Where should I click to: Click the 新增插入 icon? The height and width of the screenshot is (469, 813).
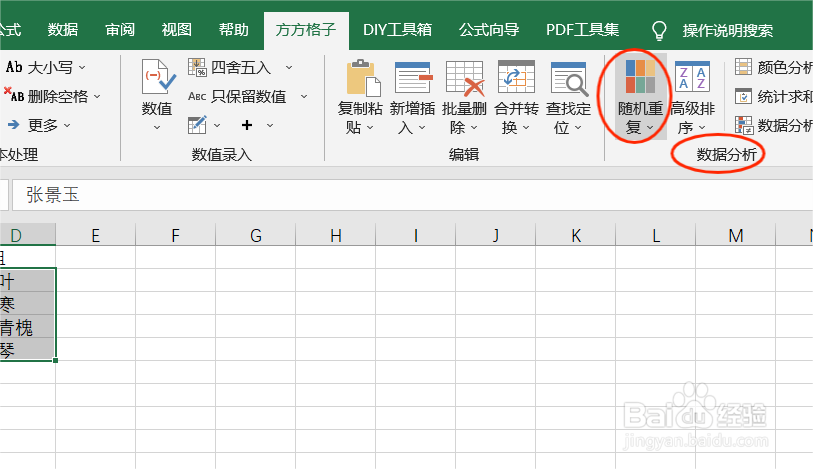tap(413, 78)
